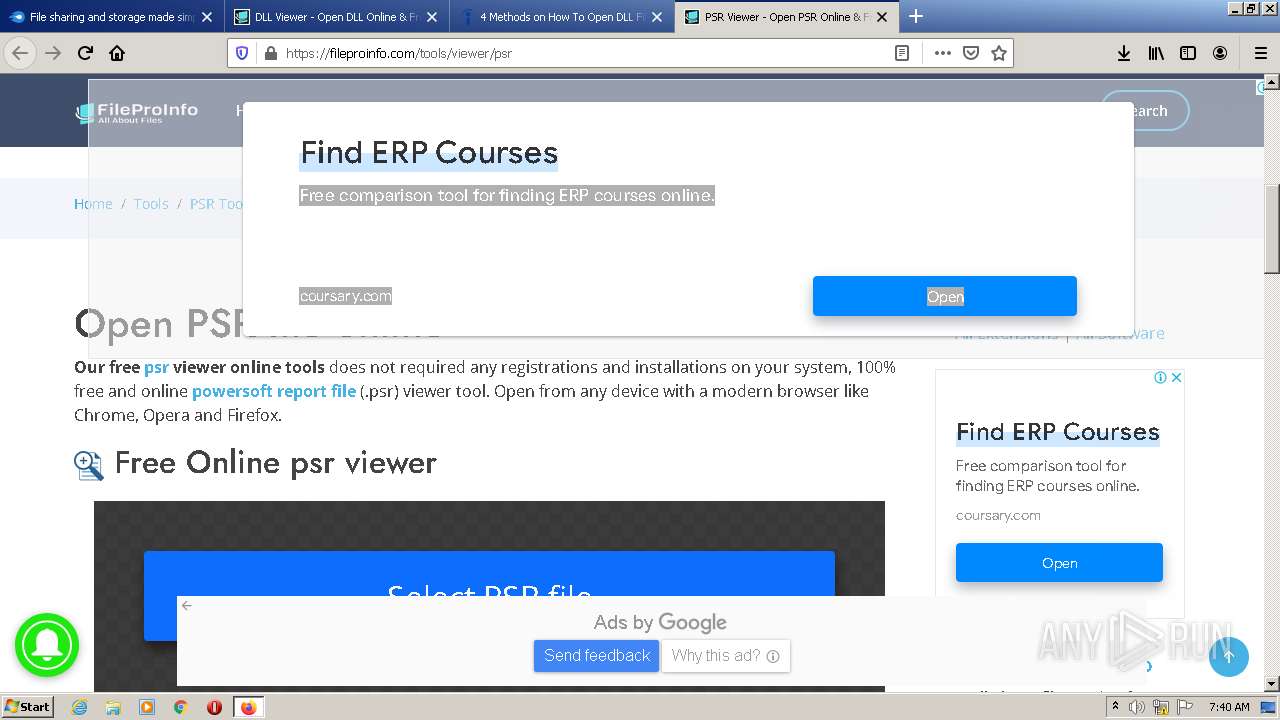The width and height of the screenshot is (1280, 720).
Task: Click the FileProInfo logo
Action: click(x=137, y=112)
